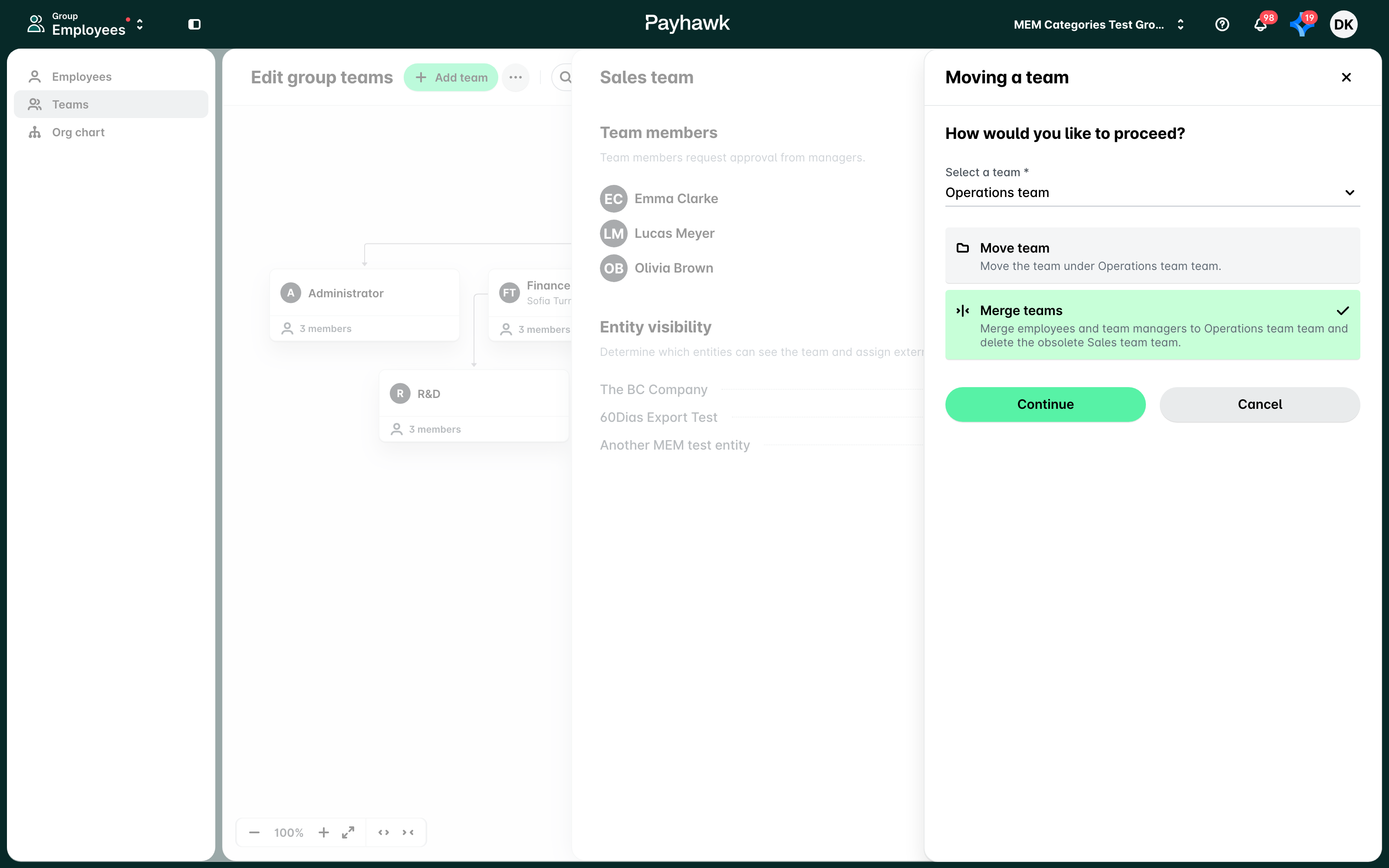Select Teams in sidebar
The image size is (1389, 868).
pos(111,104)
